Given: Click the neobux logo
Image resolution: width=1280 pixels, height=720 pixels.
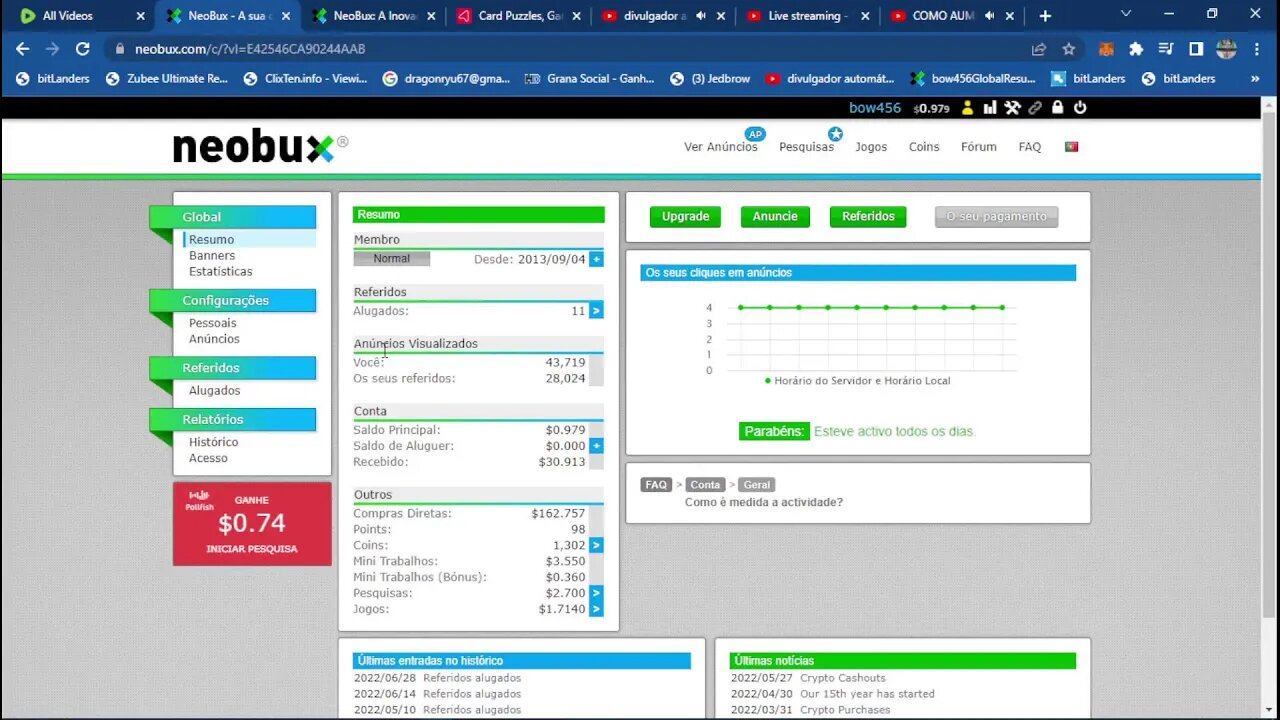Looking at the screenshot, I should [260, 148].
